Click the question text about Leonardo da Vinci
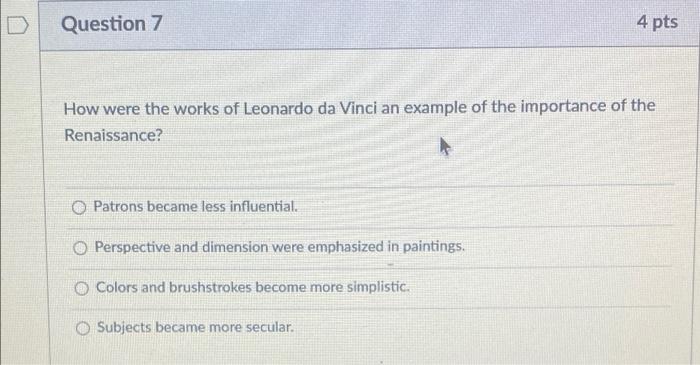700x365 pixels. pos(359,120)
